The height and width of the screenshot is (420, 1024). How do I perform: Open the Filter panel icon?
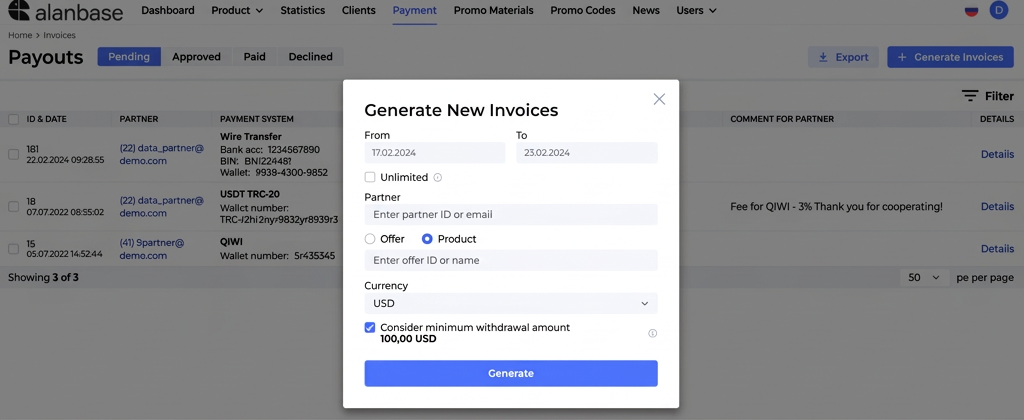(x=970, y=96)
